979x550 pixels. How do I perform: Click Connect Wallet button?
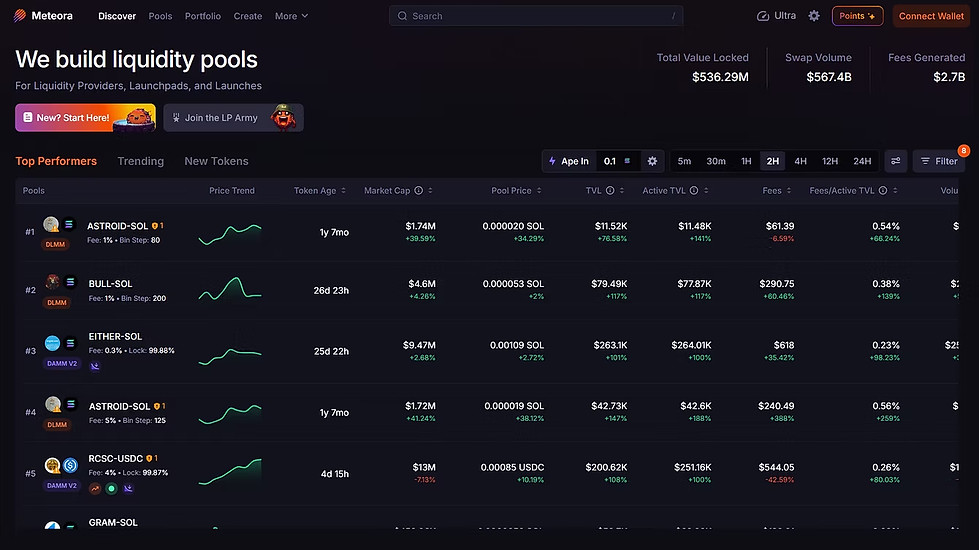tap(931, 16)
